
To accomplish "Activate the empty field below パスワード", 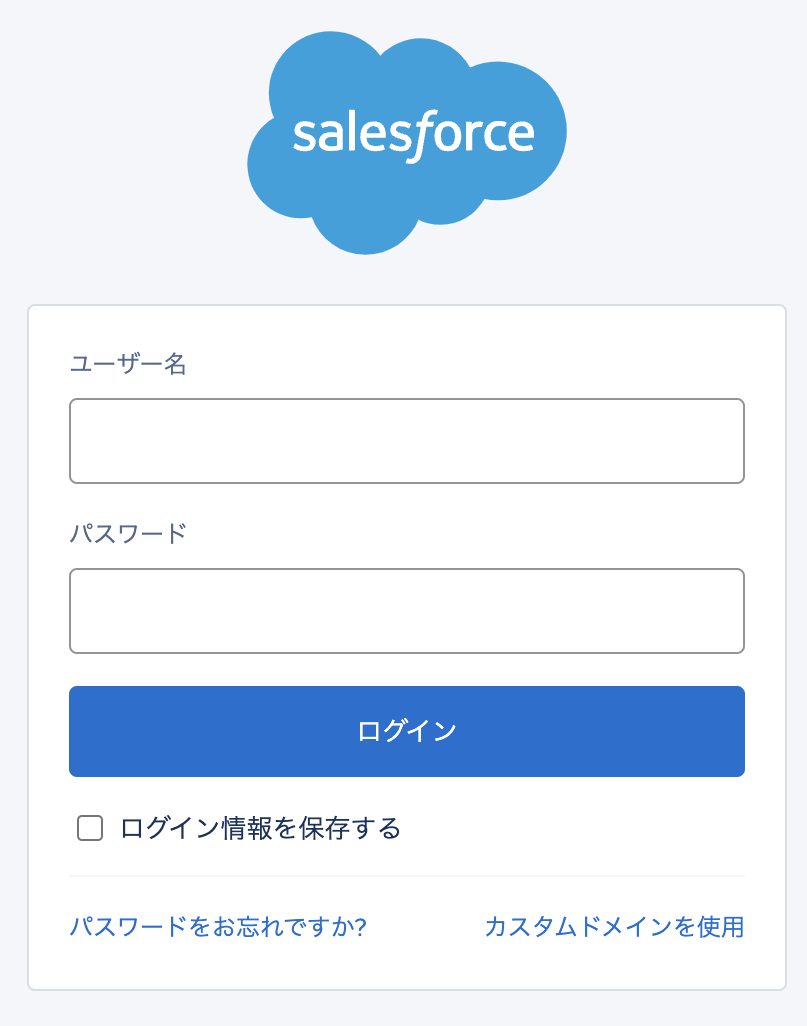I will (x=406, y=611).
